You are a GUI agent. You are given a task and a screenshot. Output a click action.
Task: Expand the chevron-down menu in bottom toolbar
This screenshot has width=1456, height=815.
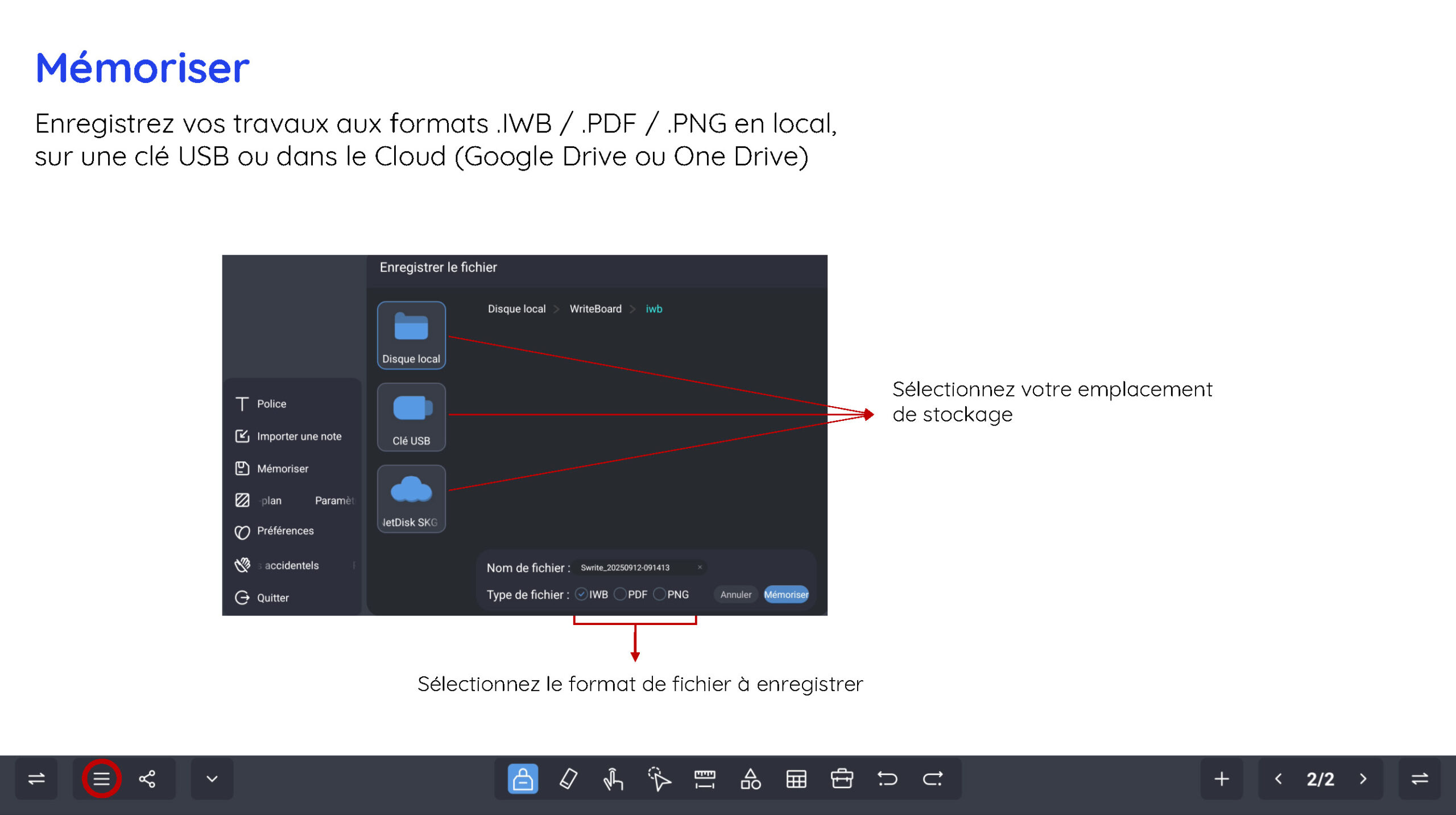pos(212,779)
